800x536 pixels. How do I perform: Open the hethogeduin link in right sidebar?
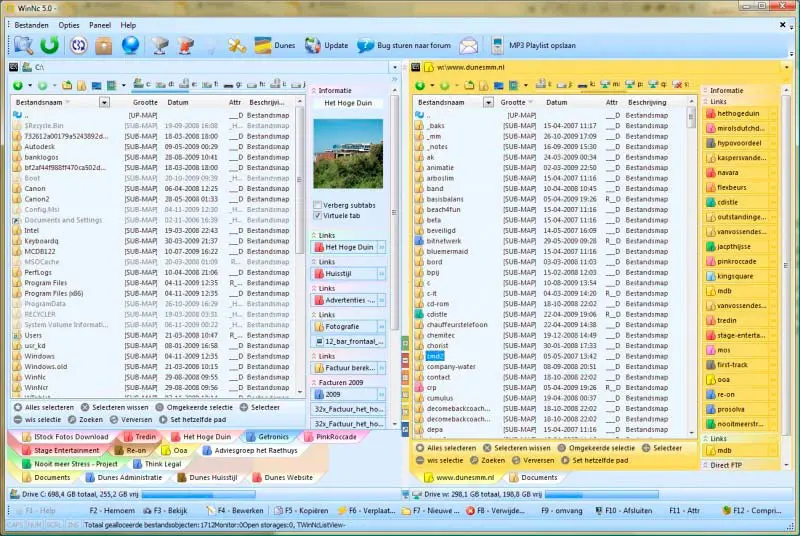point(740,113)
